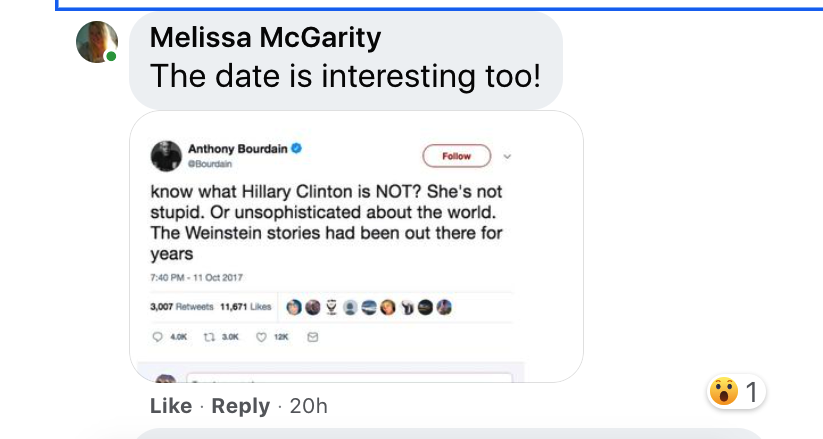Expand the tweet options chevron
Image resolution: width=823 pixels, height=439 pixels.
click(507, 156)
